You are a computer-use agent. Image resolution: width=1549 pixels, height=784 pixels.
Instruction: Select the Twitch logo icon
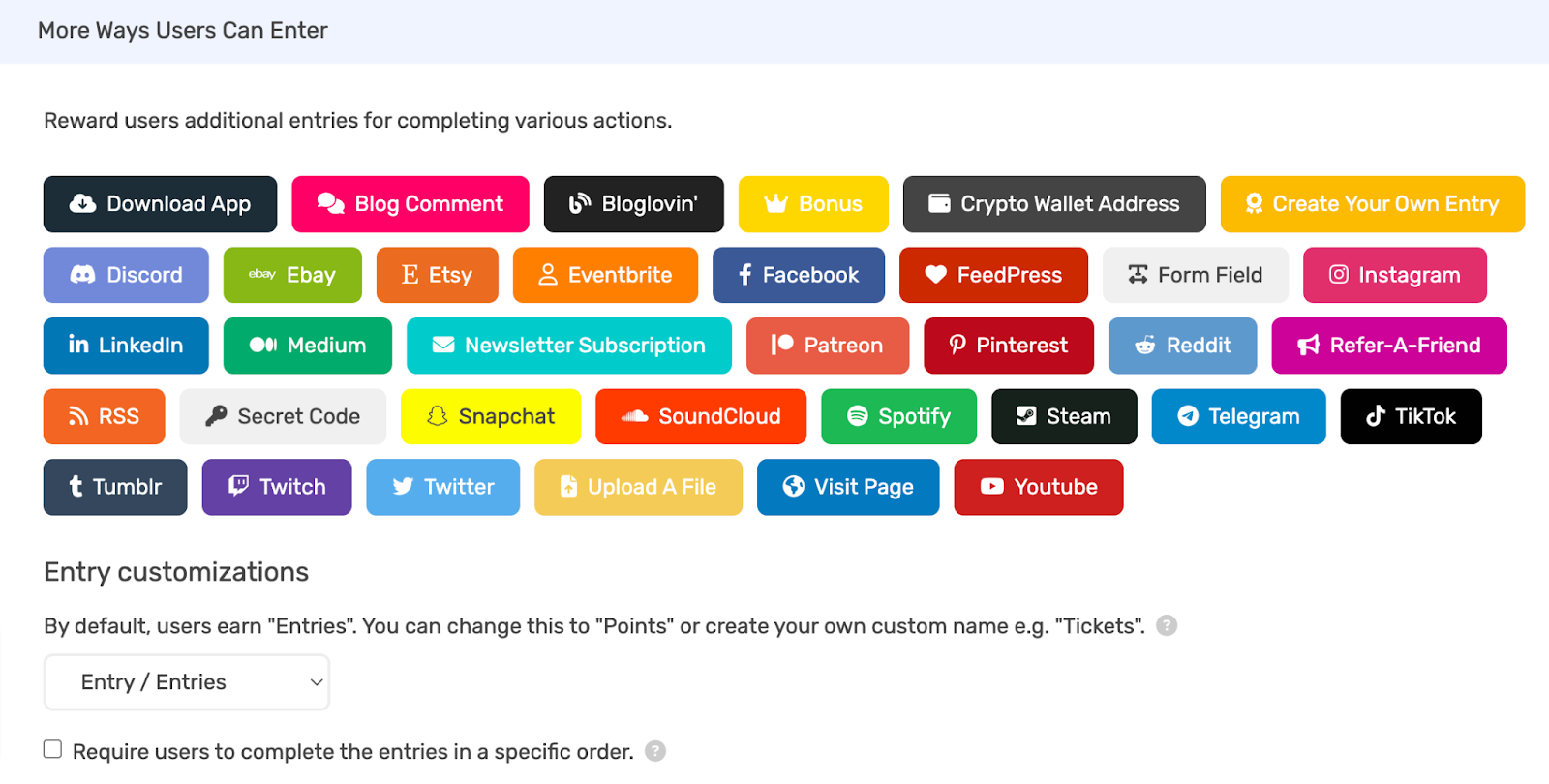(238, 486)
